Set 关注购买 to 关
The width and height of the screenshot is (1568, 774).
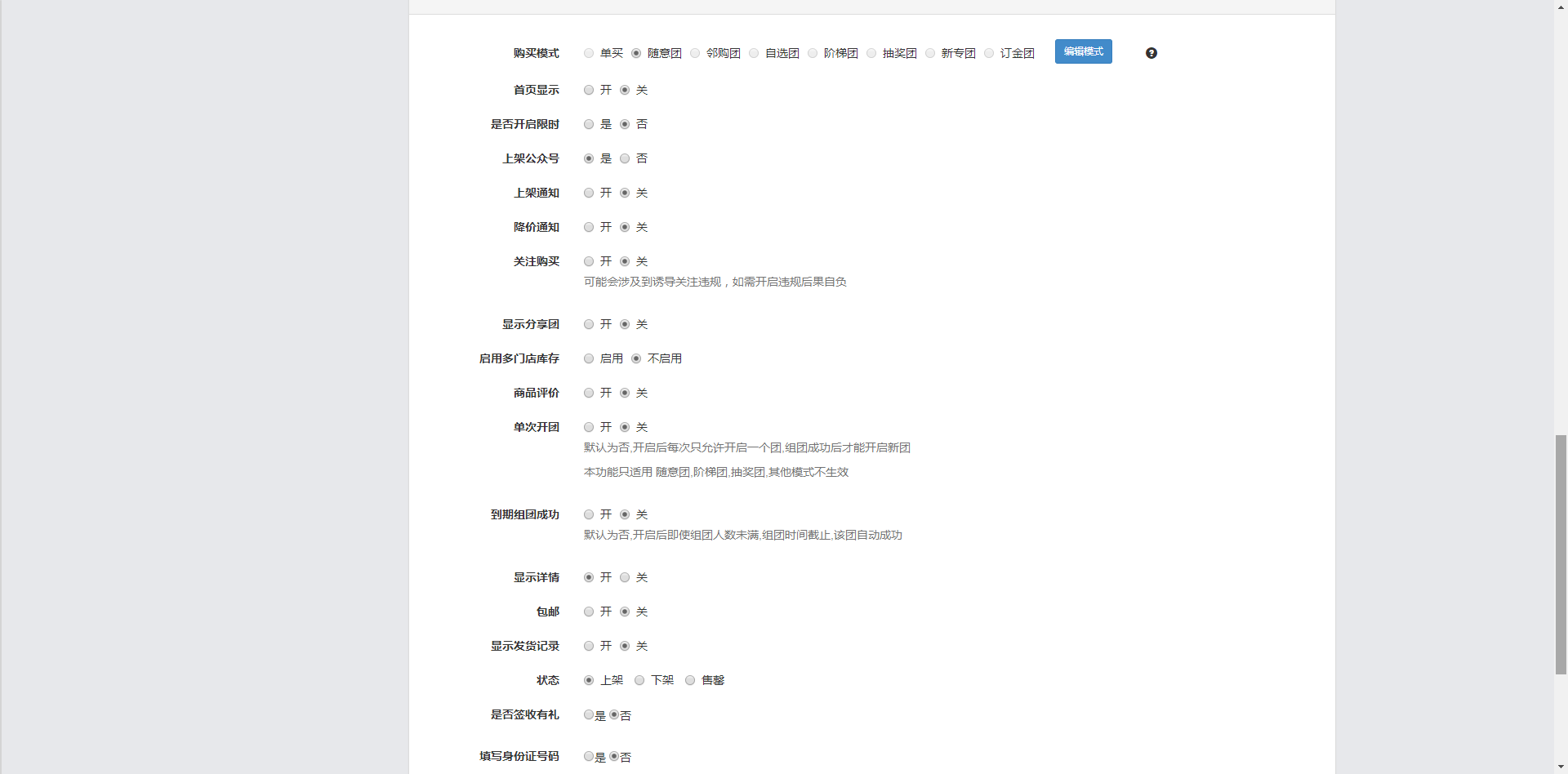tap(625, 261)
